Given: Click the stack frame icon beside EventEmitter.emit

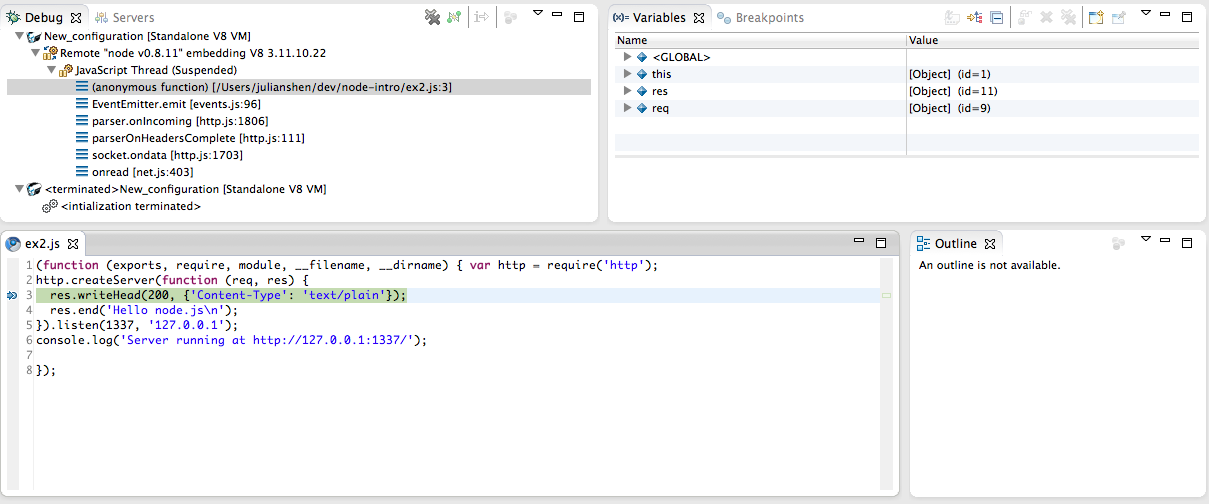Looking at the screenshot, I should pos(82,104).
